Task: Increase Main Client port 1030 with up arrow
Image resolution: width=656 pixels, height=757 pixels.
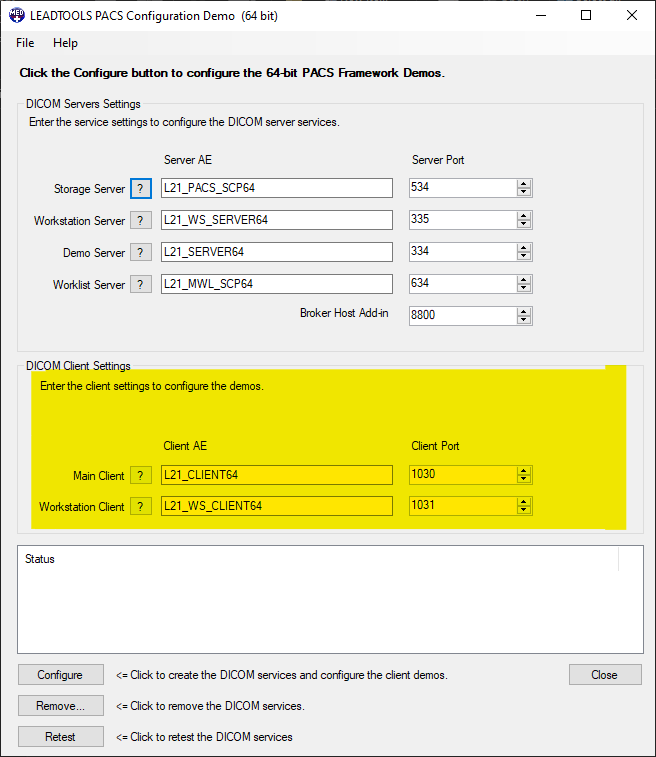Action: [x=524, y=471]
